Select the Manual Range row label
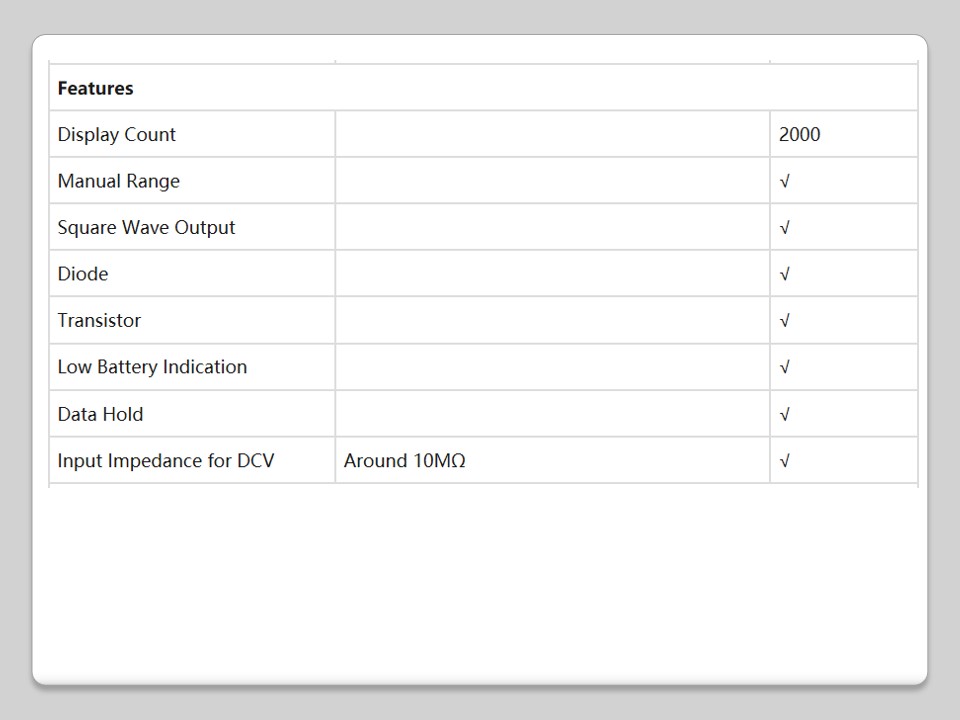 click(118, 181)
